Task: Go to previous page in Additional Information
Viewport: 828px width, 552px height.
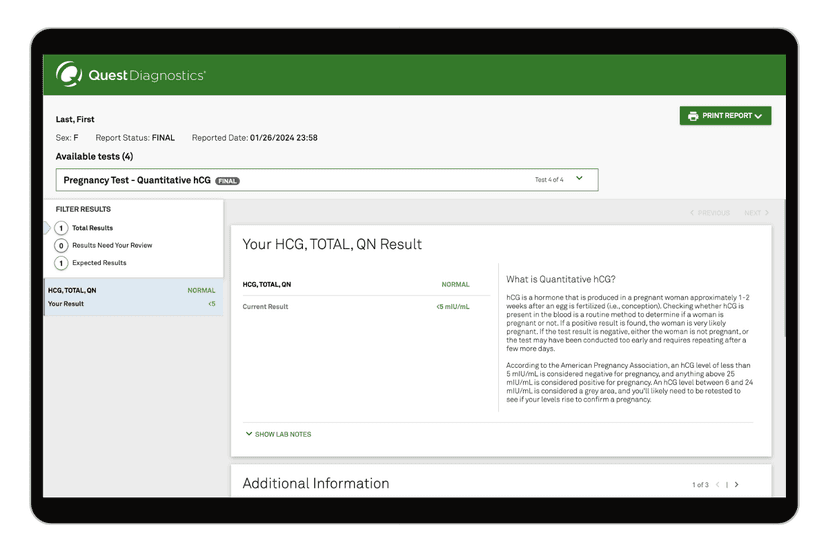Action: (717, 485)
